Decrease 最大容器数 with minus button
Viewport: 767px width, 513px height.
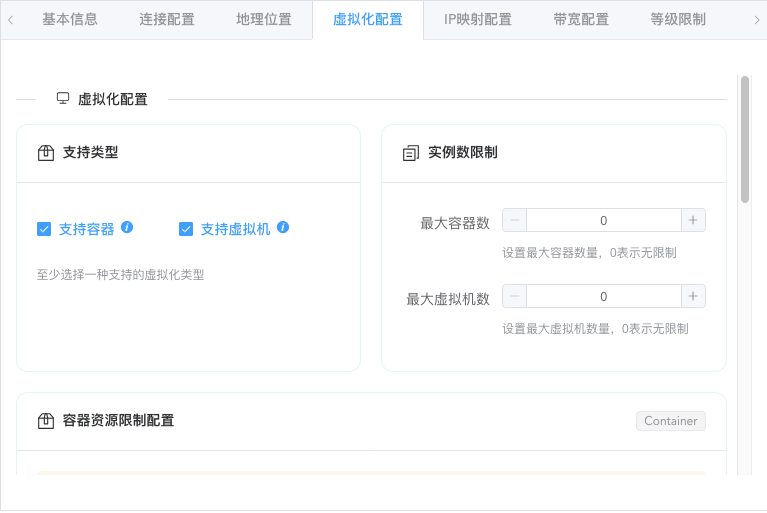tap(514, 220)
